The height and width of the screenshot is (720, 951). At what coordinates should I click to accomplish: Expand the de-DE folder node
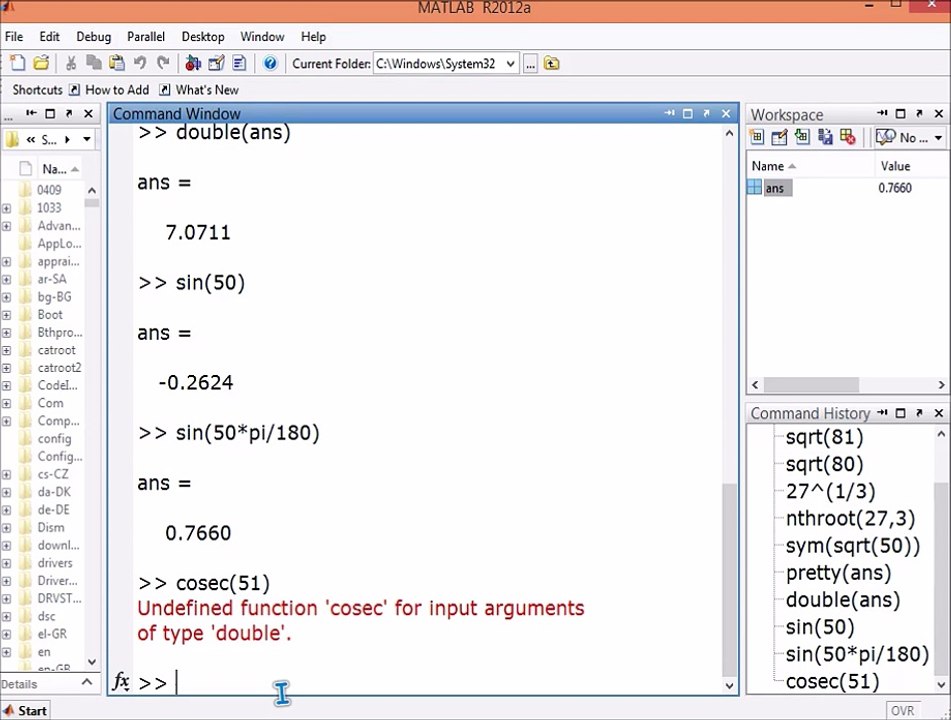(7, 510)
